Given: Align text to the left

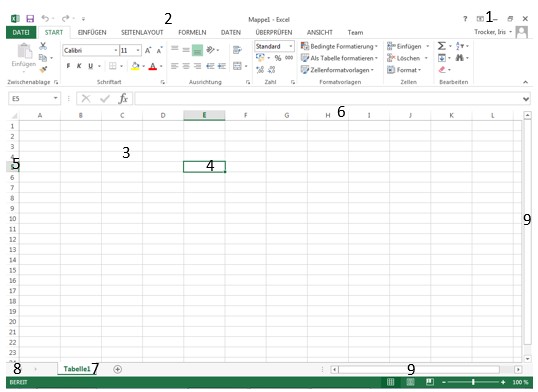Looking at the screenshot, I should coord(175,66).
